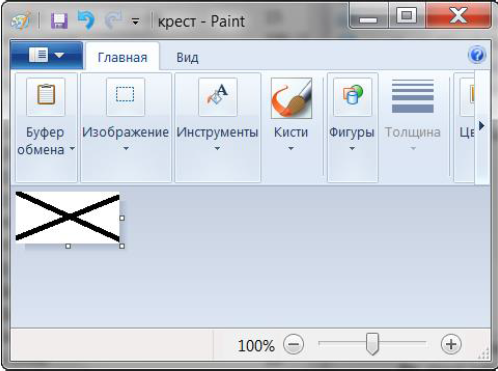Choose the Кисти brush icon
Viewport: 498px width, 371px height.
(x=291, y=98)
